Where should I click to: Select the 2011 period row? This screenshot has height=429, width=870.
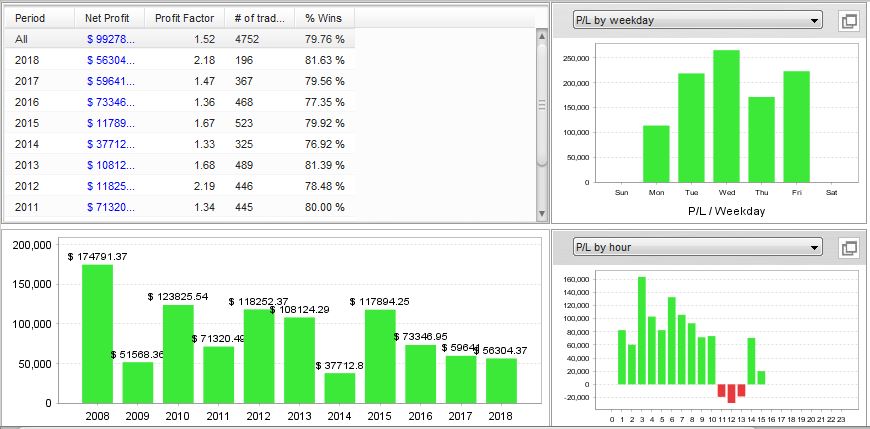180,207
